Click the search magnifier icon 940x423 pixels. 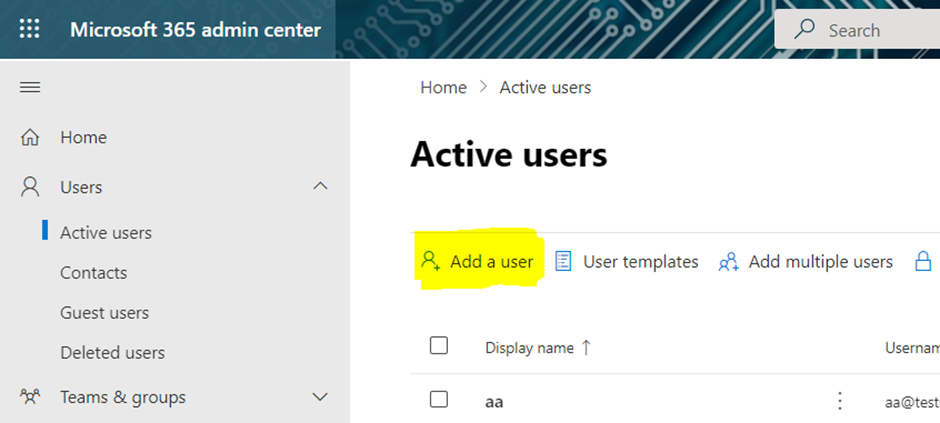(803, 29)
